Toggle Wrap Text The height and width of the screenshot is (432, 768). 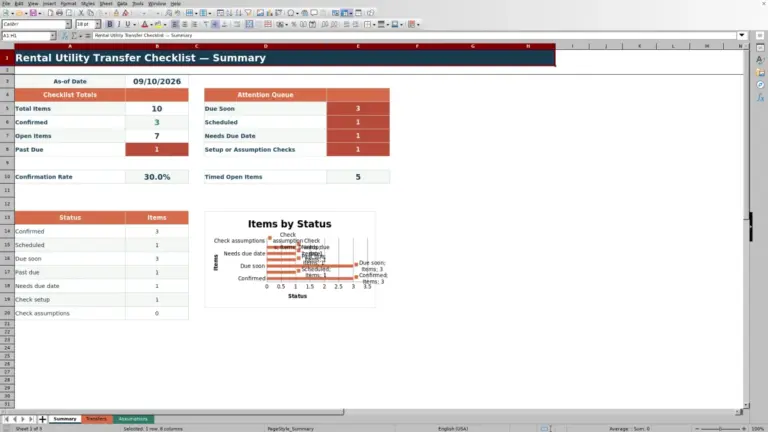(x=237, y=24)
